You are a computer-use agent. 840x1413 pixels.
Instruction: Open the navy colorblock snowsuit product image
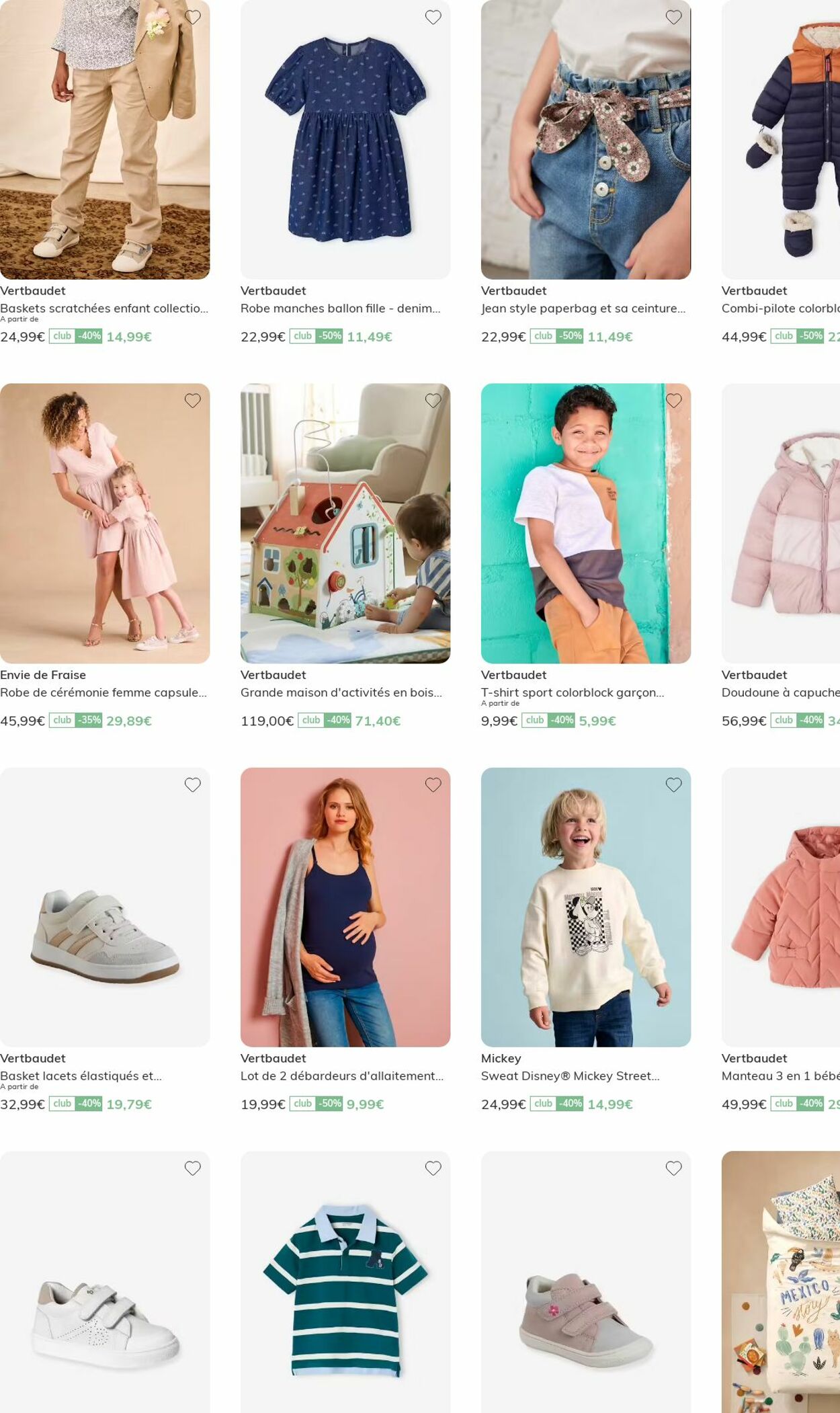coord(781,139)
